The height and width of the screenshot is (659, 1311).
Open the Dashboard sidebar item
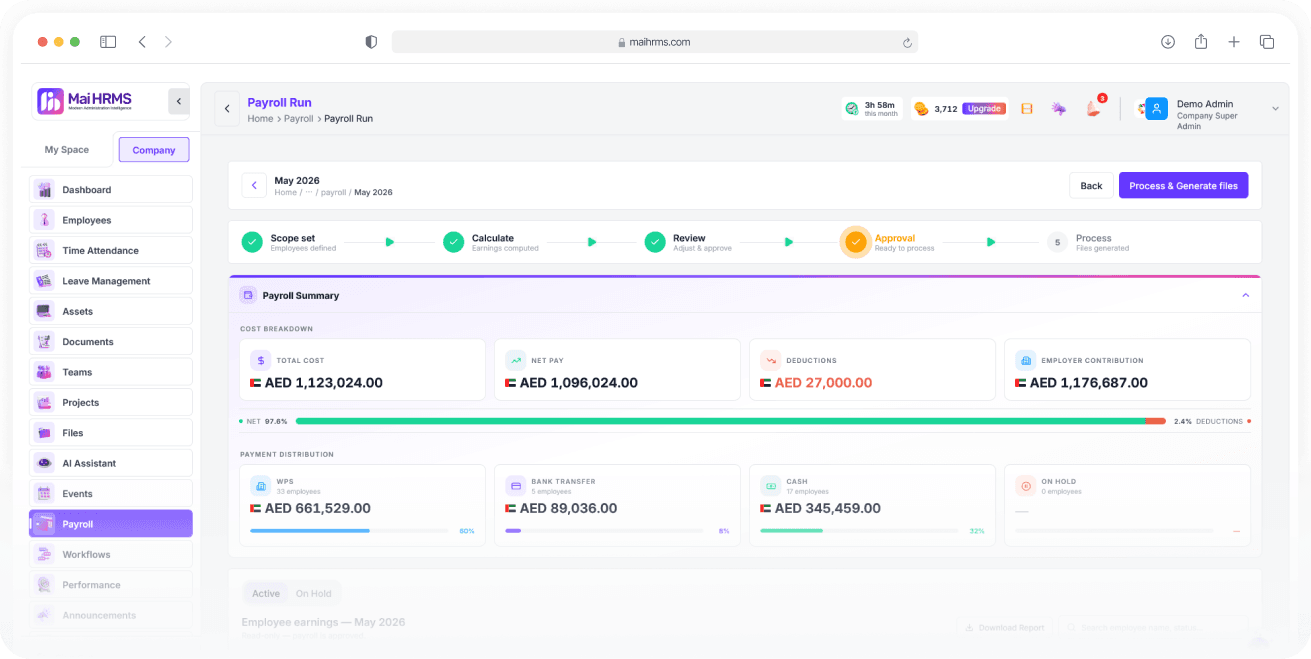pos(111,190)
